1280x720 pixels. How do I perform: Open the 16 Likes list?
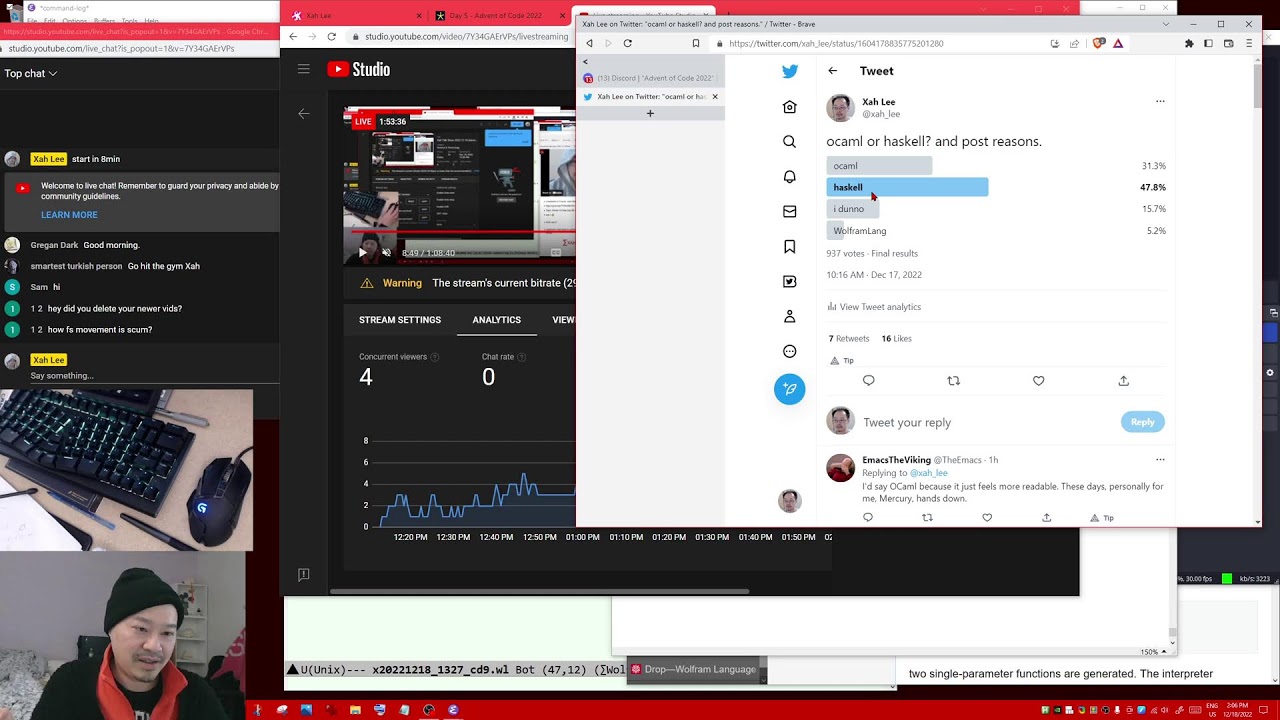[x=896, y=339]
